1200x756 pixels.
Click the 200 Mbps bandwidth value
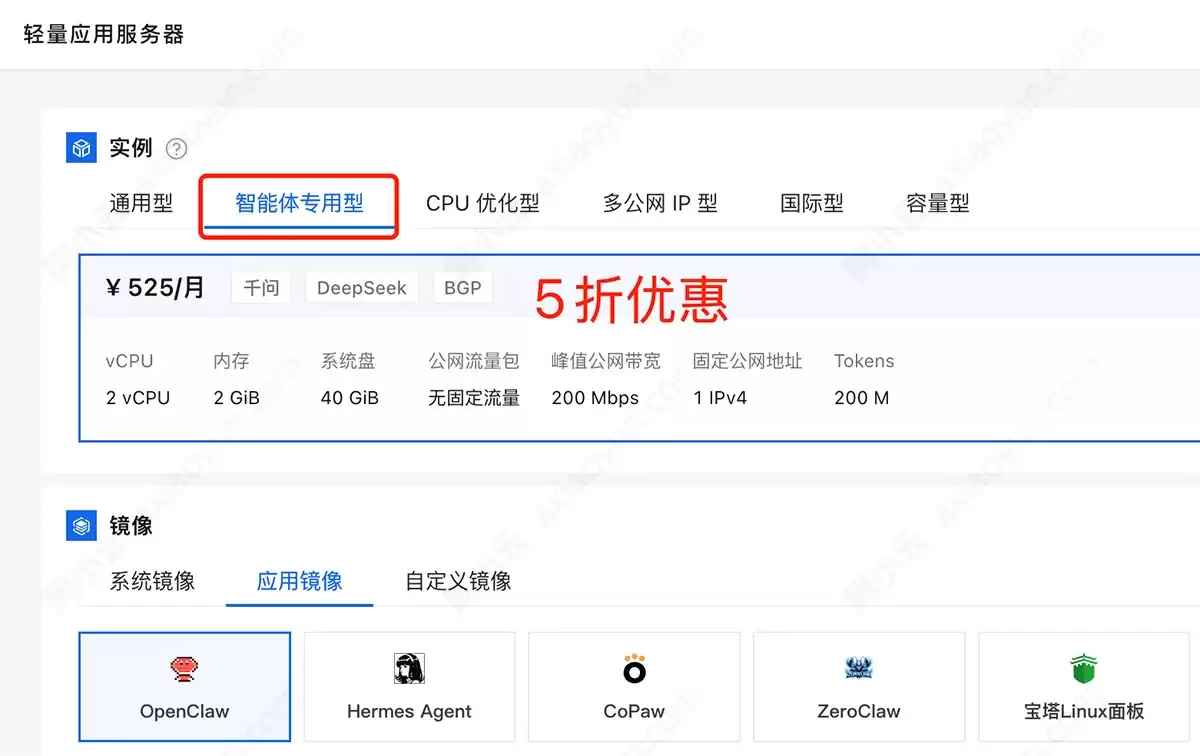tap(595, 398)
